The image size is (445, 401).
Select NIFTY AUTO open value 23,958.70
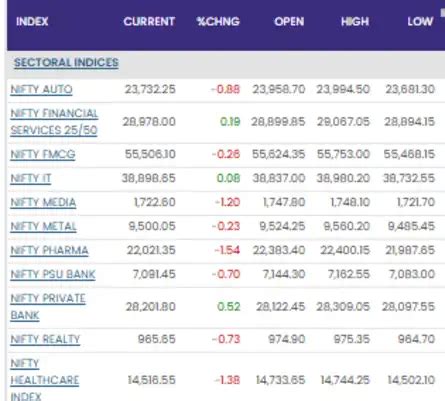pos(279,89)
